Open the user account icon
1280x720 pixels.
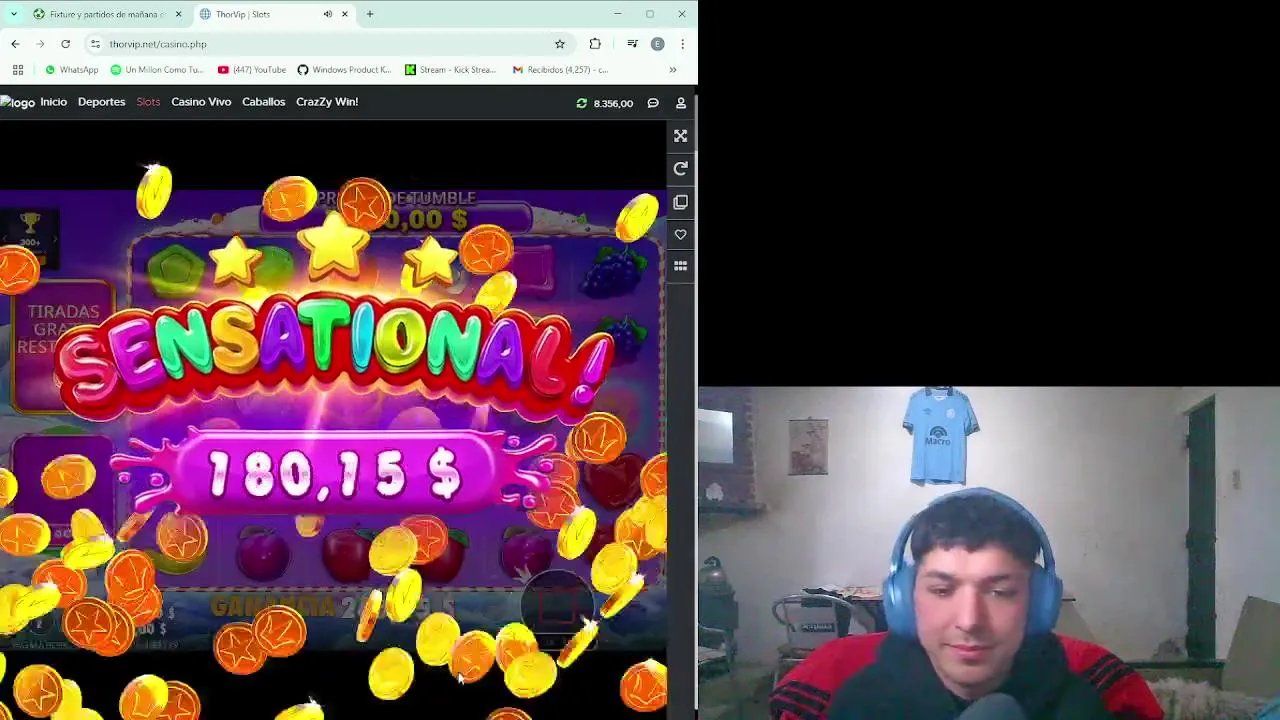[681, 103]
